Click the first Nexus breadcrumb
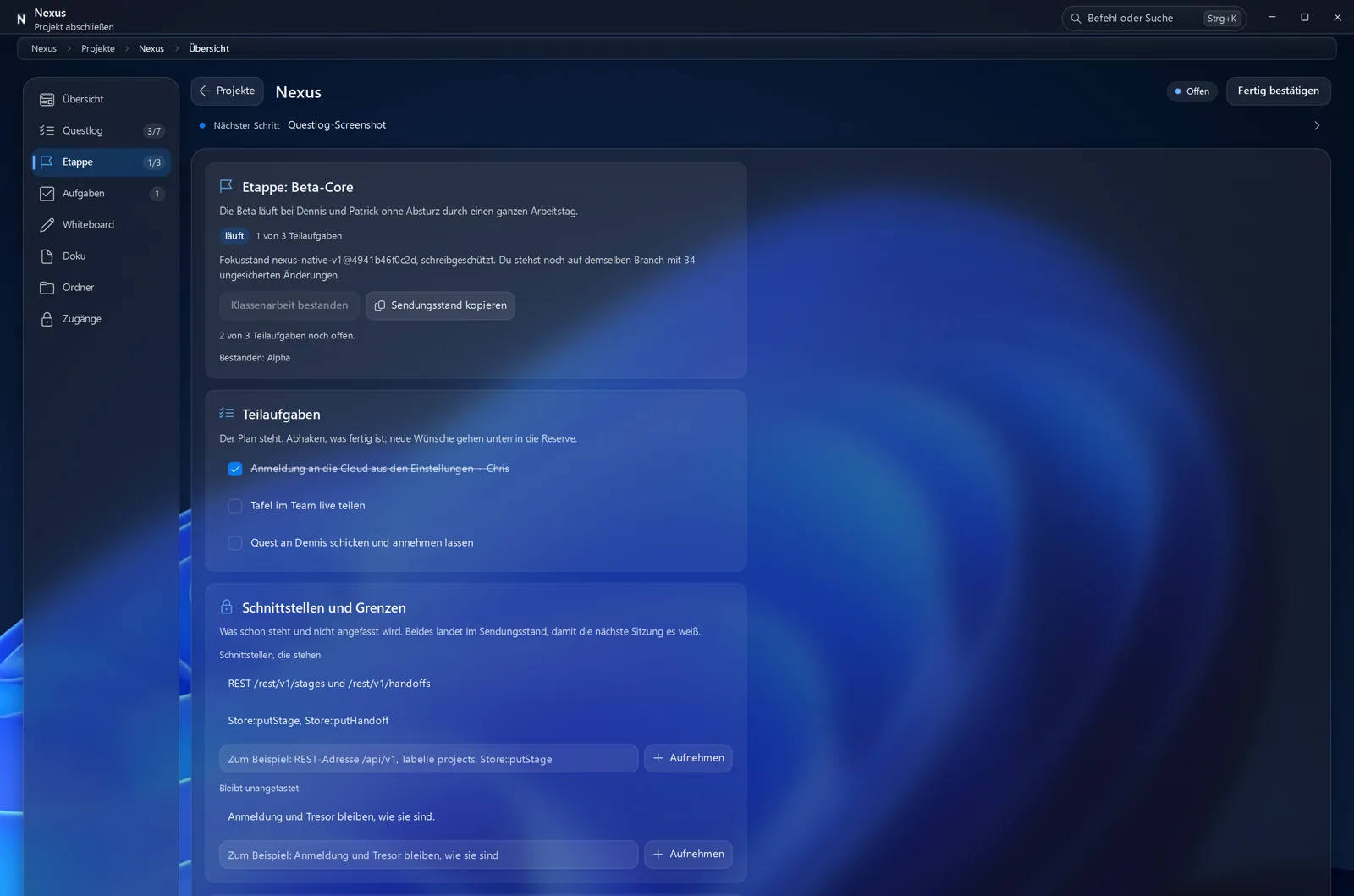The width and height of the screenshot is (1354, 896). (x=44, y=48)
